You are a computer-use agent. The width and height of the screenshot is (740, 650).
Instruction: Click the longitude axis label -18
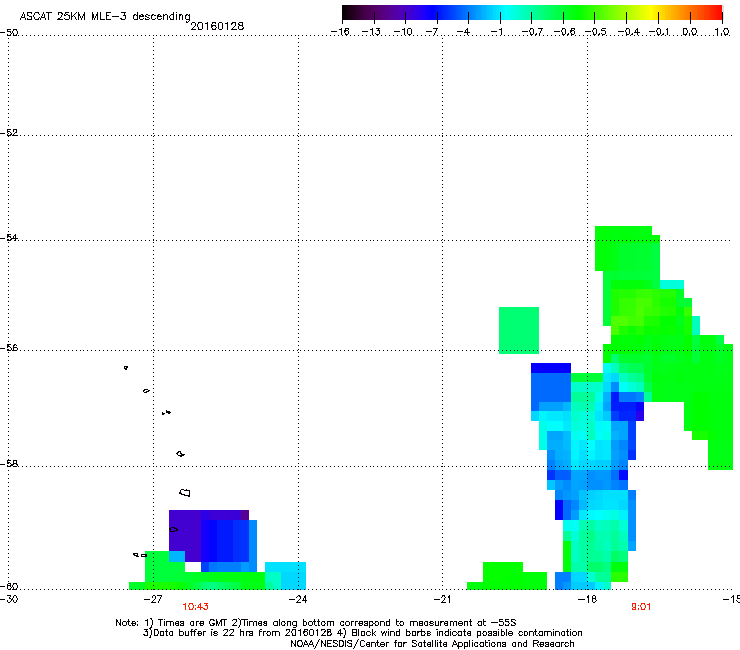pos(588,599)
